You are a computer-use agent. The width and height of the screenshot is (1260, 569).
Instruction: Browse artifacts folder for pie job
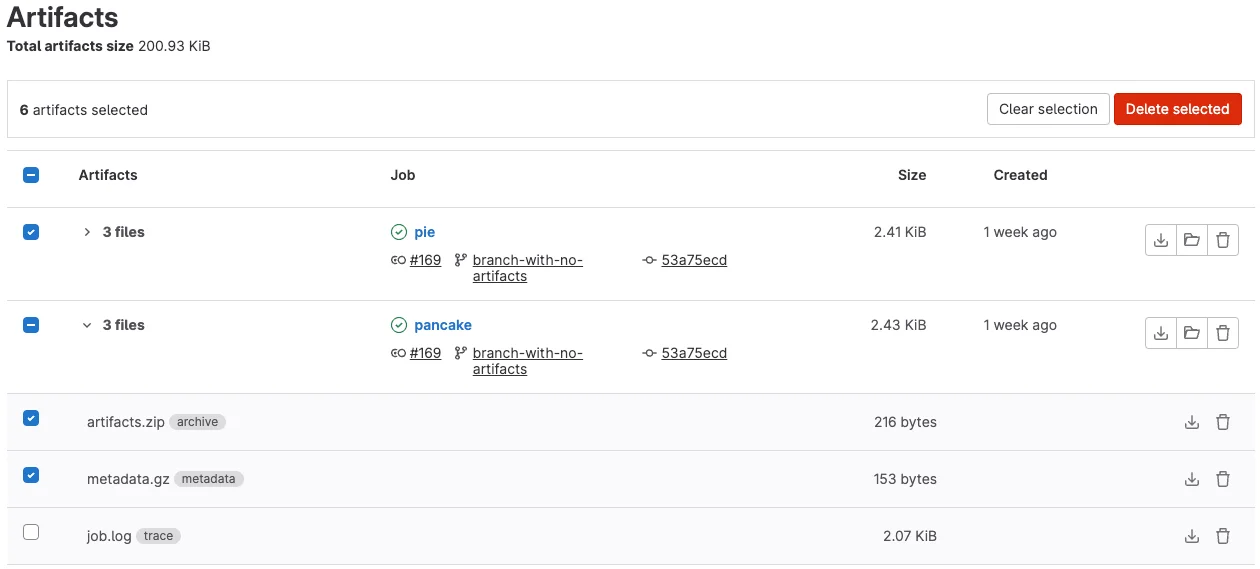click(x=1191, y=240)
